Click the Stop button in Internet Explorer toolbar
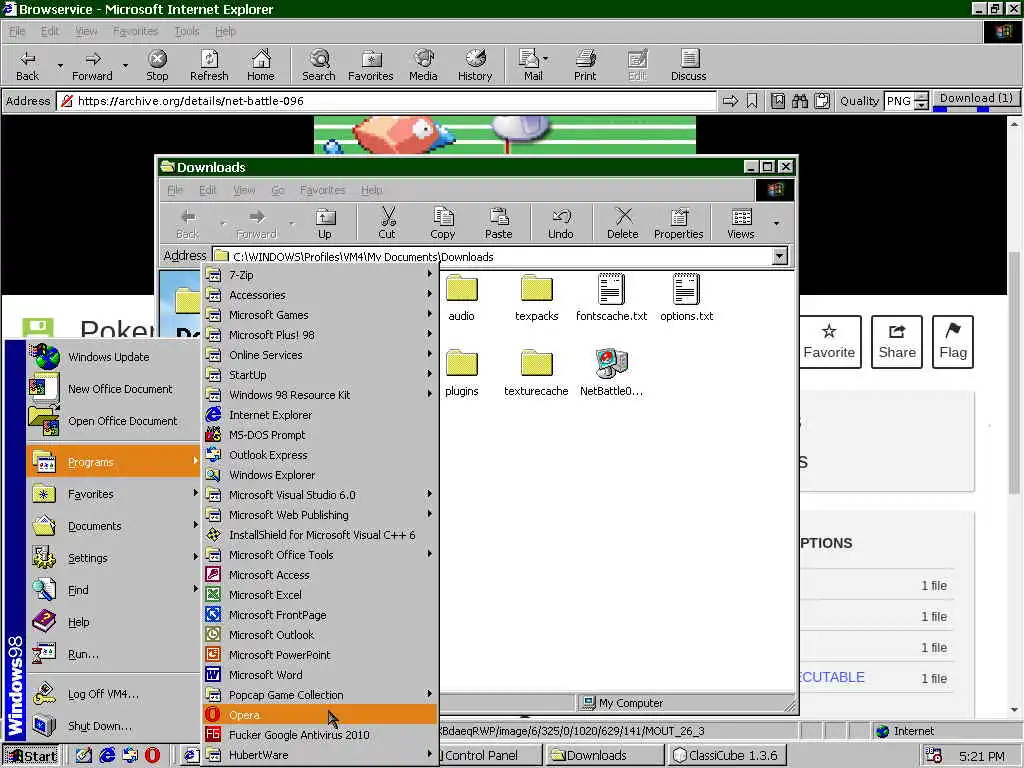The image size is (1024, 768). pos(157,65)
